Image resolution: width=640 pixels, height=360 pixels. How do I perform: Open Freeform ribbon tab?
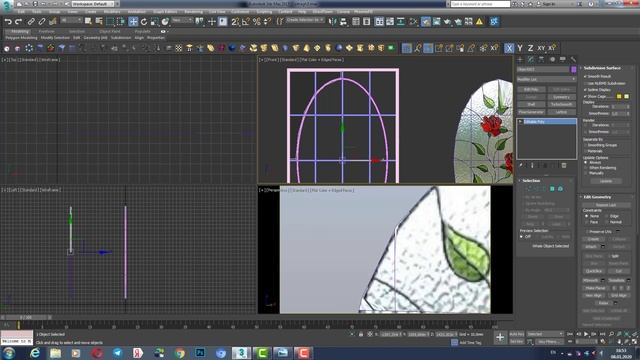pyautogui.click(x=47, y=31)
